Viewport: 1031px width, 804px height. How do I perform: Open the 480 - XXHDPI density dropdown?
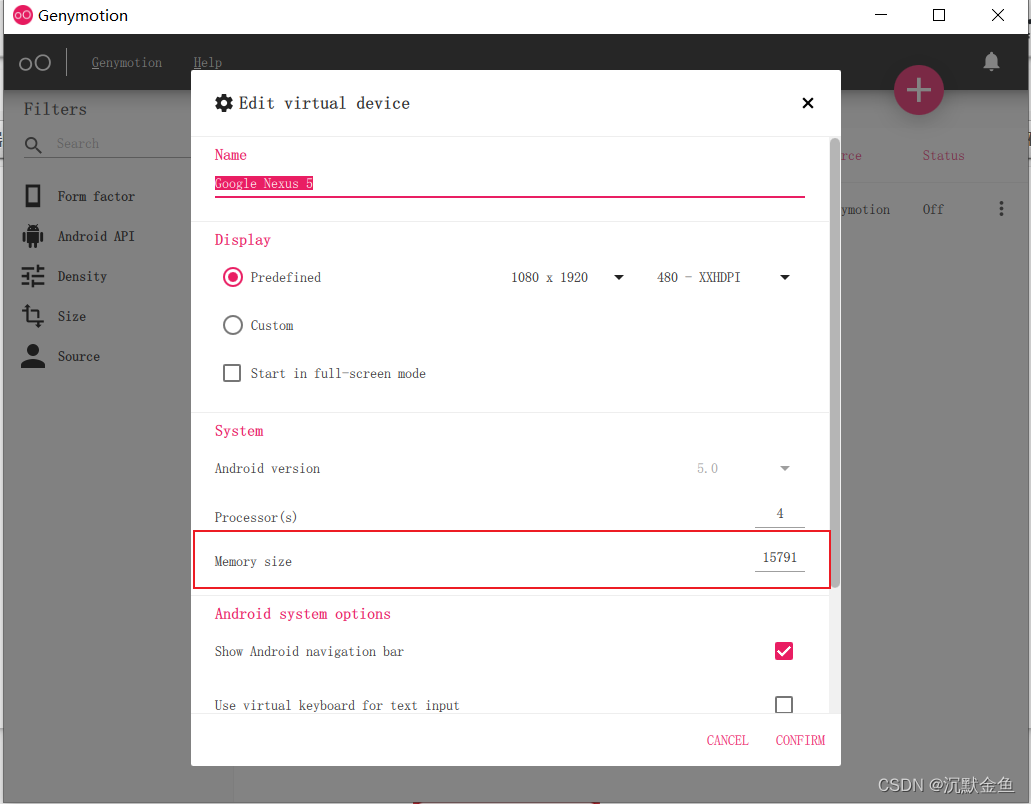(x=723, y=277)
